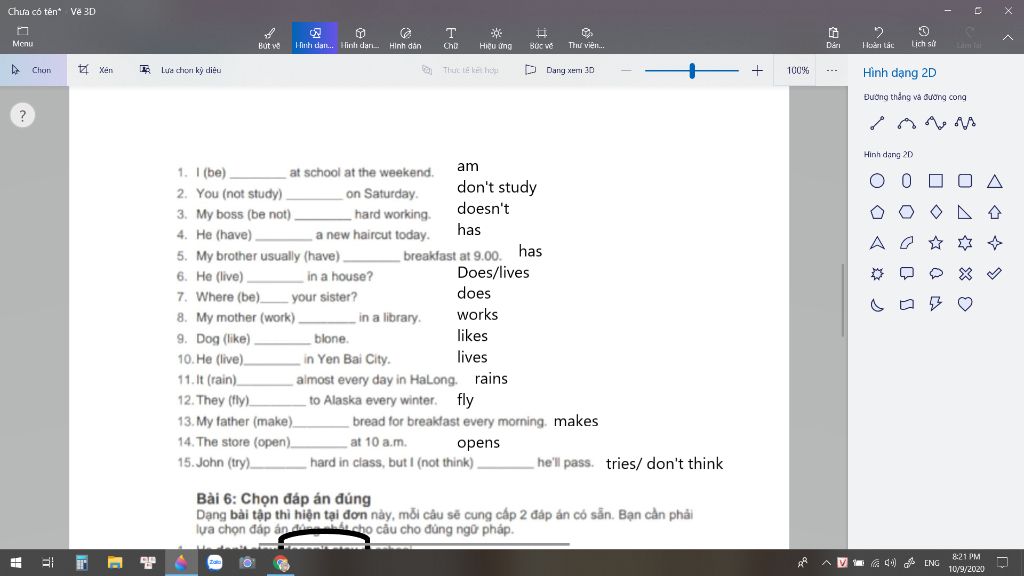
Task: Select the square speech bubble shape
Action: point(906,274)
